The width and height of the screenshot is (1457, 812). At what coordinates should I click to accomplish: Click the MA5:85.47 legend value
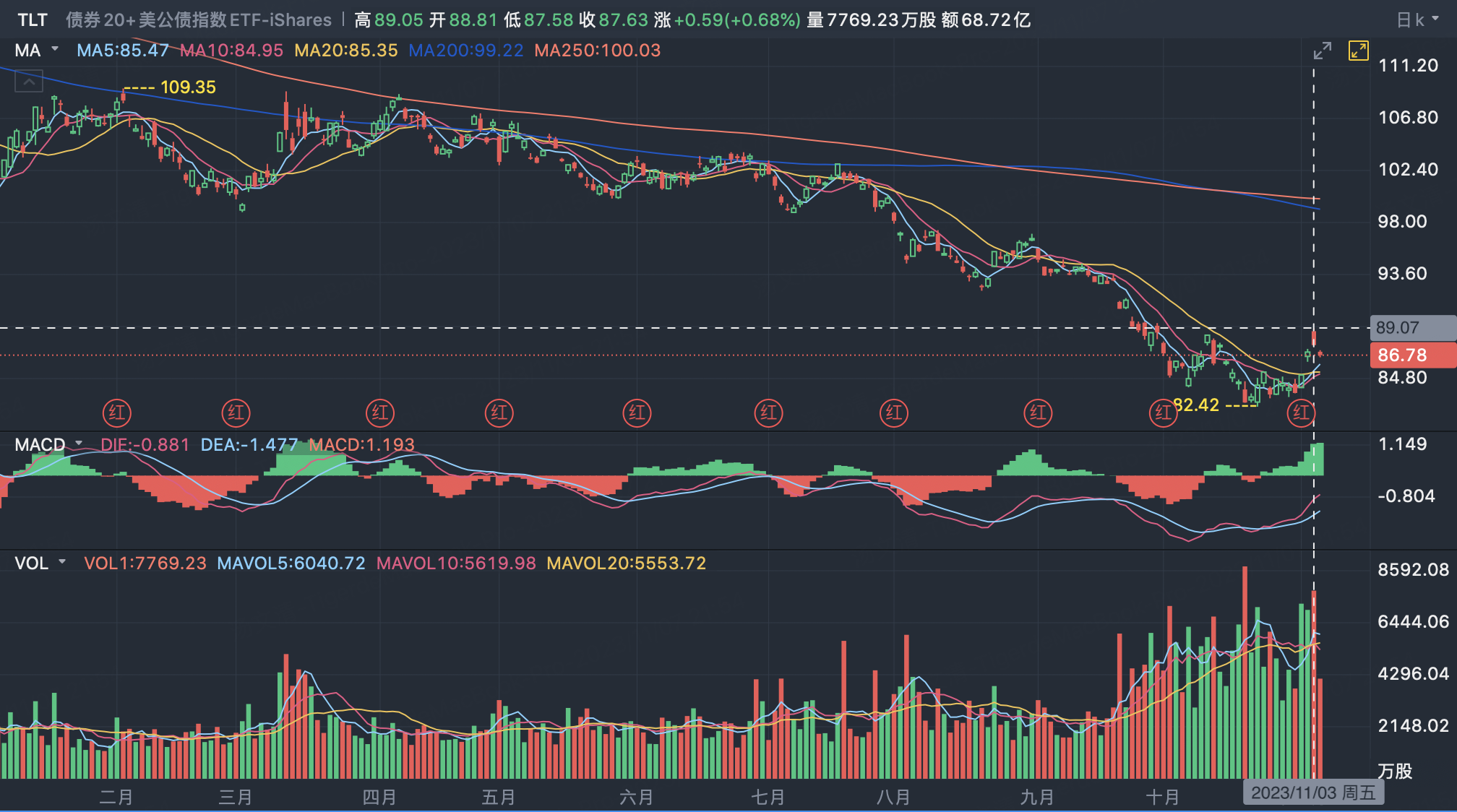coord(123,51)
